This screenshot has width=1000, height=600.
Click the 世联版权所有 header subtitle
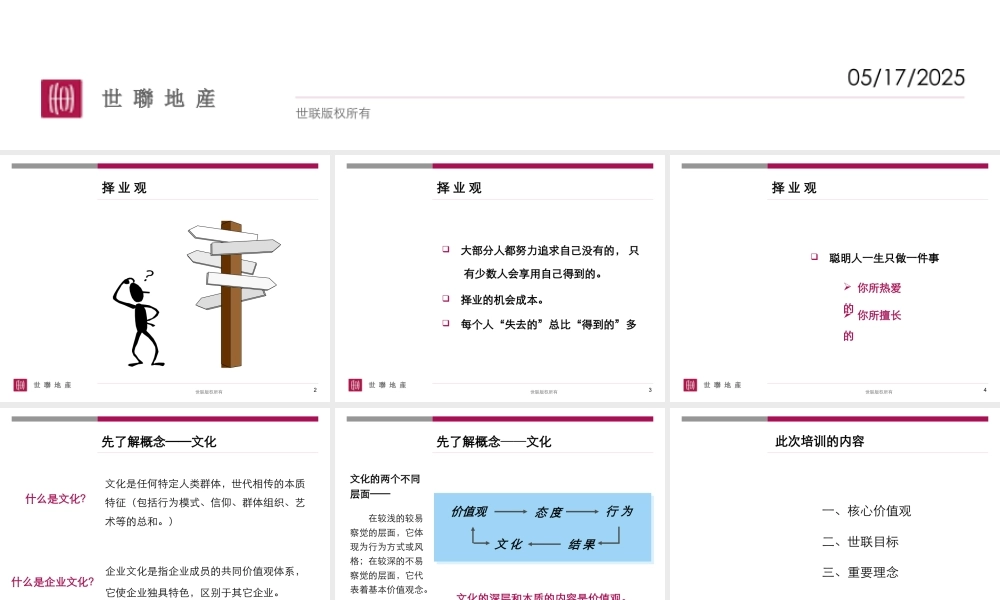(333, 113)
